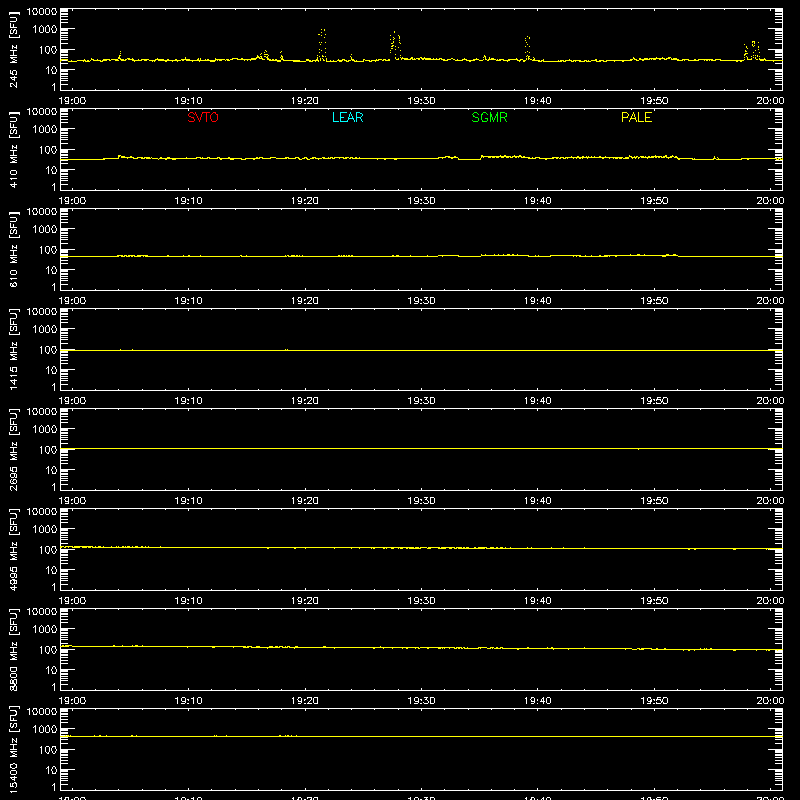Click the 19:40 label under the 4995 MHz plot
The width and height of the screenshot is (800, 800).
click(x=538, y=601)
